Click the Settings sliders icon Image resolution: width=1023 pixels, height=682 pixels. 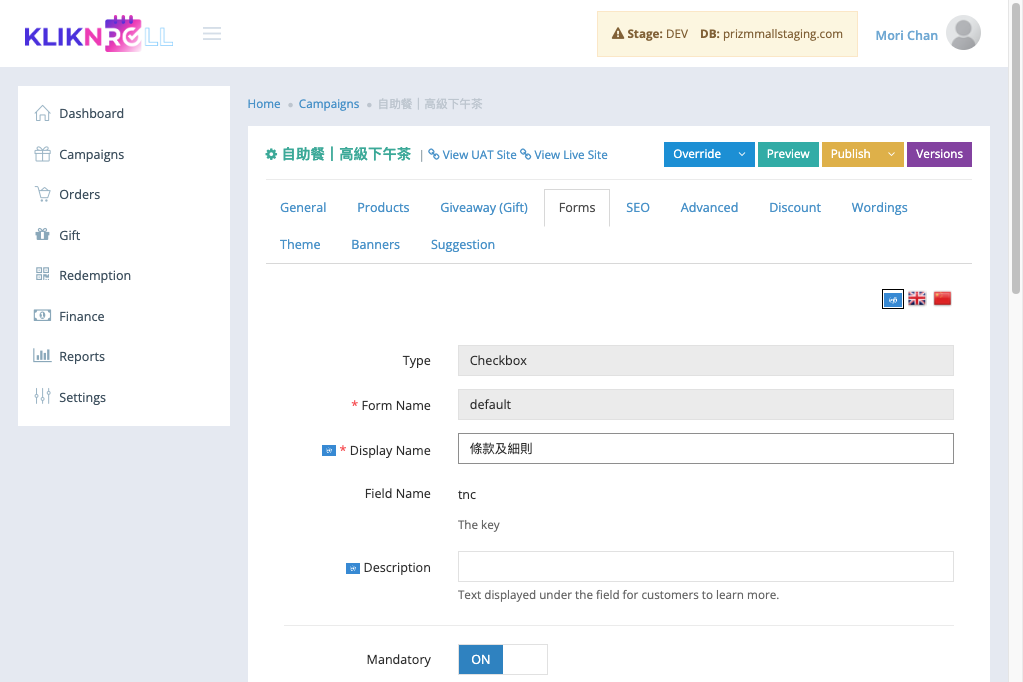click(42, 396)
